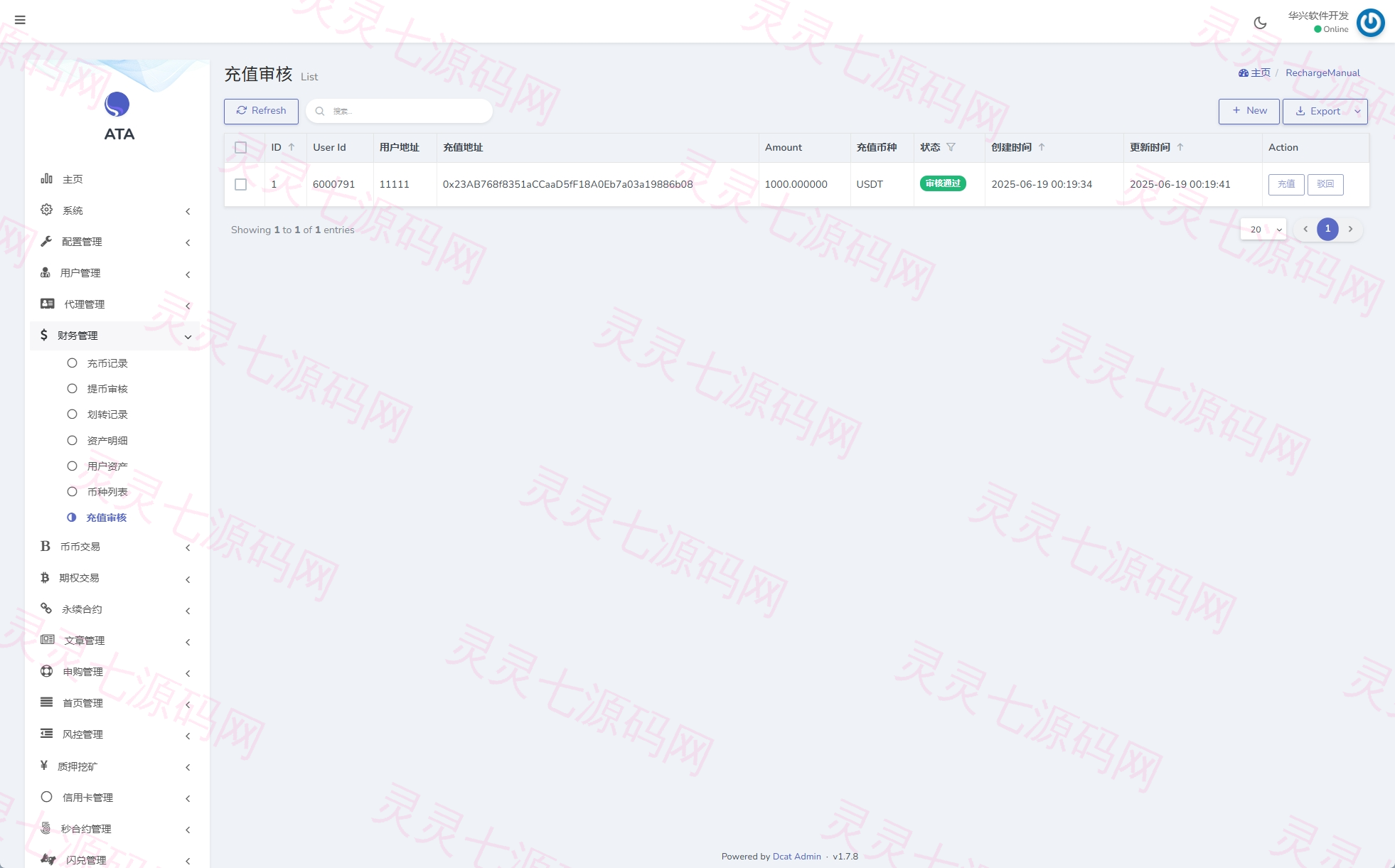Click the Amount cell 1000.000000
1395x868 pixels.
796,184
